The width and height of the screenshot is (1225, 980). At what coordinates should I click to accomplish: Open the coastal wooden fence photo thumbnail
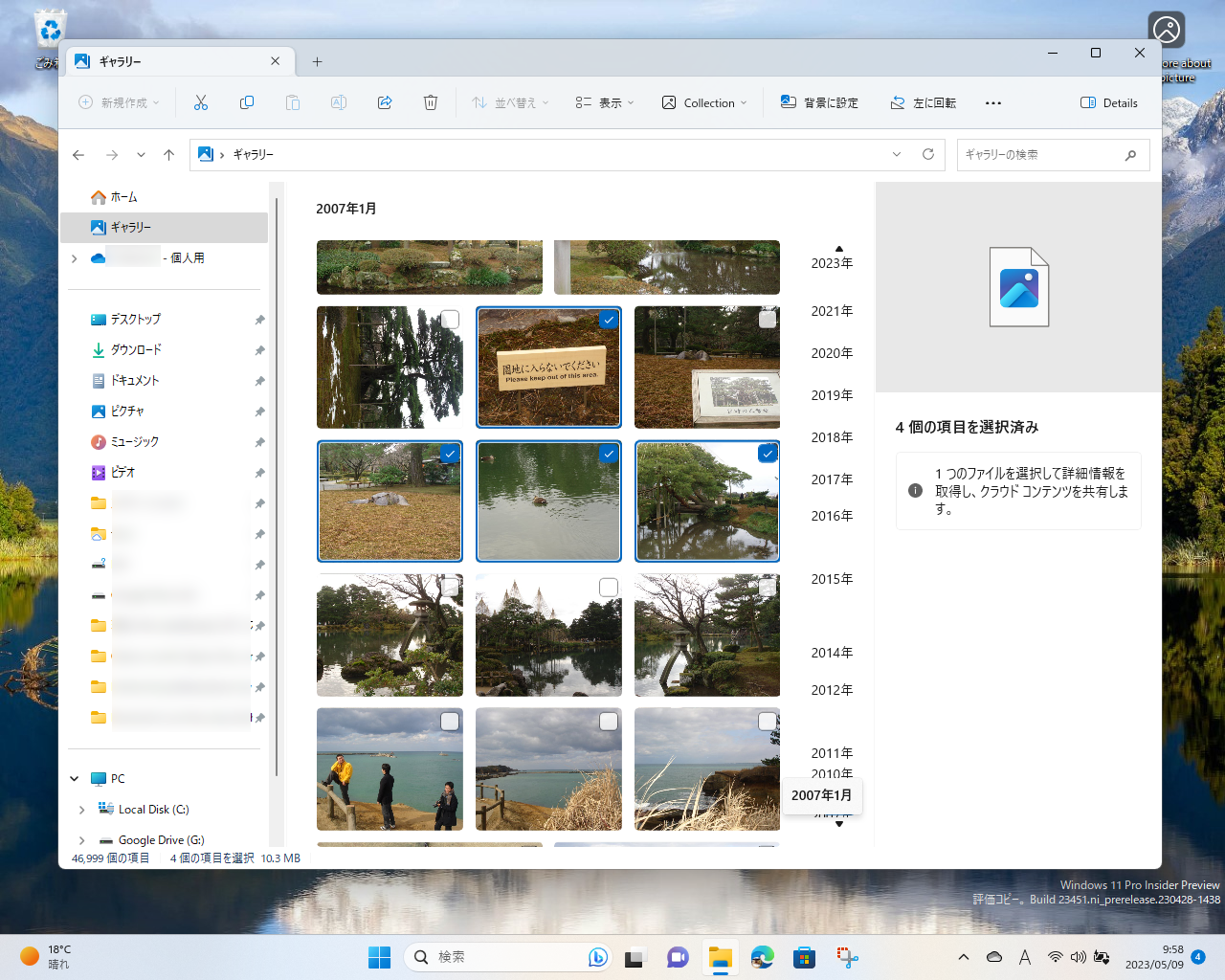point(548,769)
